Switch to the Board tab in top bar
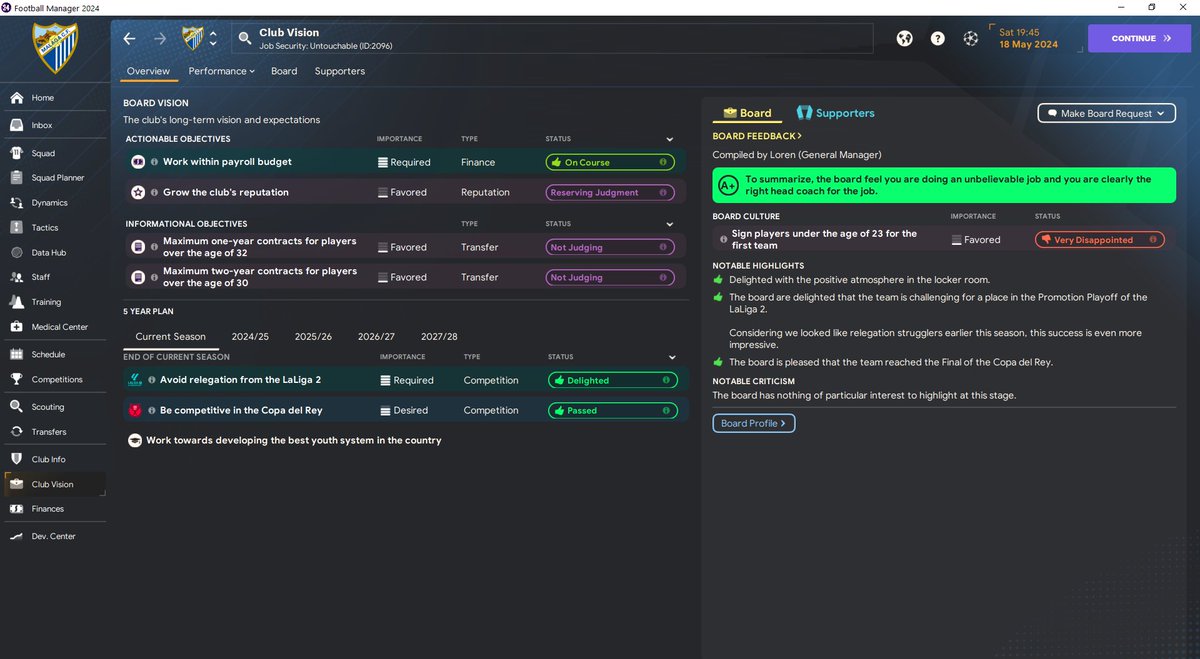This screenshot has width=1200, height=659. pos(284,71)
